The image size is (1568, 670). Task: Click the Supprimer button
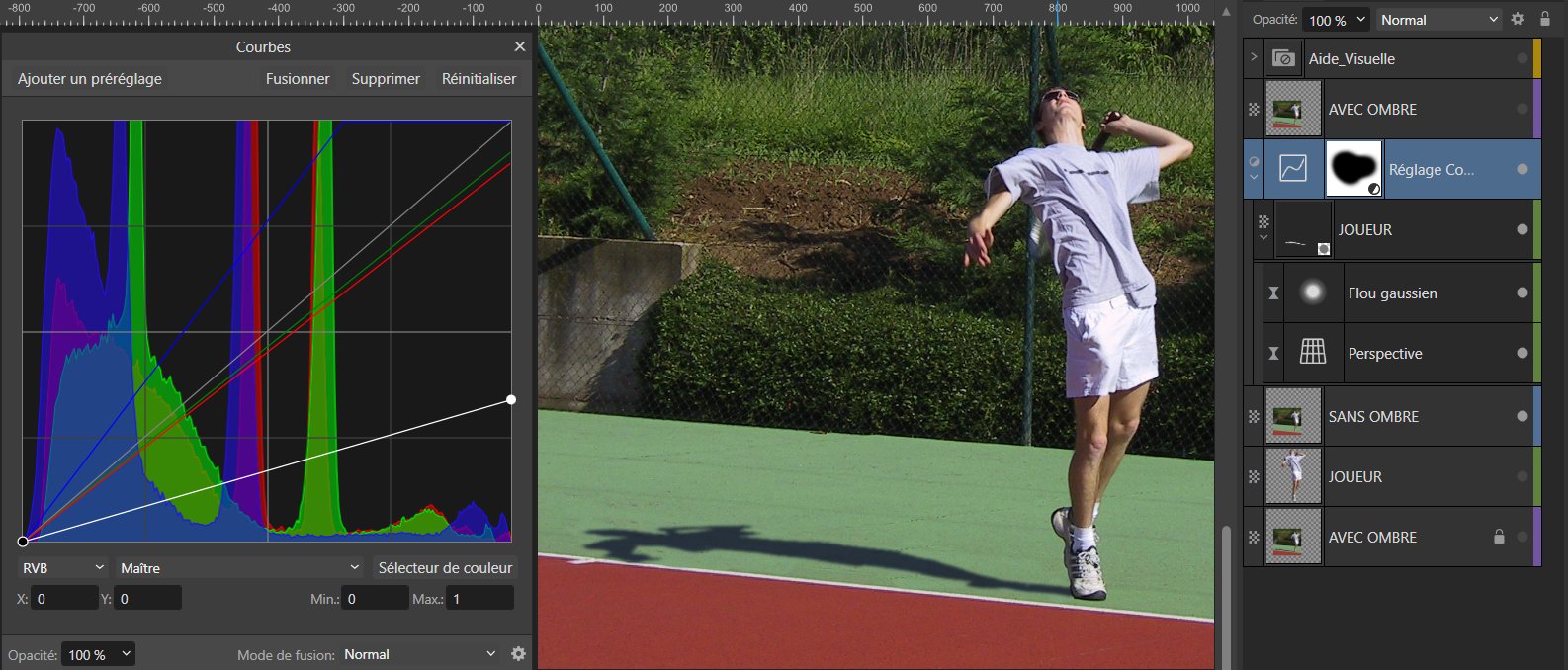click(x=386, y=78)
